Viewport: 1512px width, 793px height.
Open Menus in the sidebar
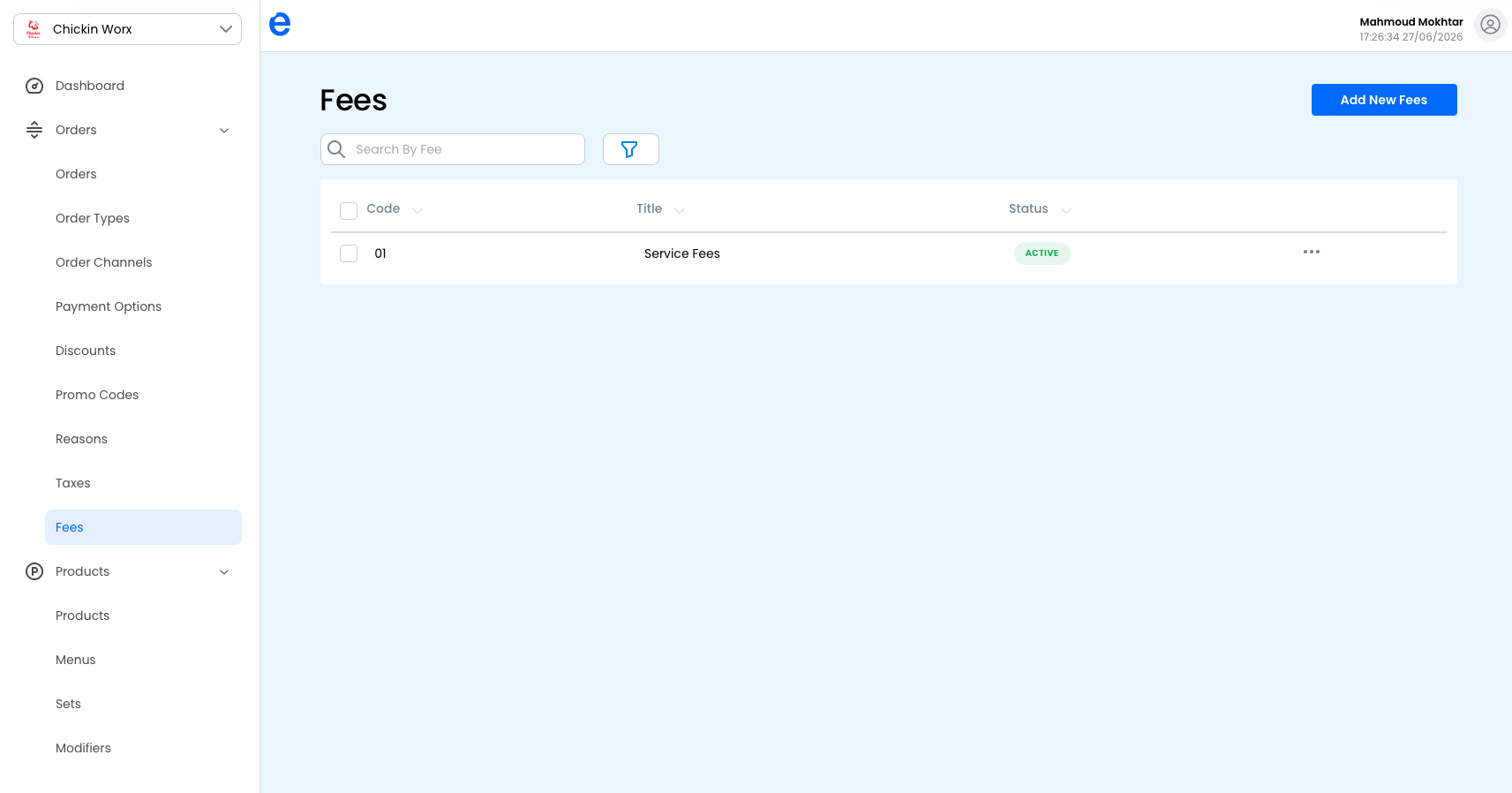point(76,660)
